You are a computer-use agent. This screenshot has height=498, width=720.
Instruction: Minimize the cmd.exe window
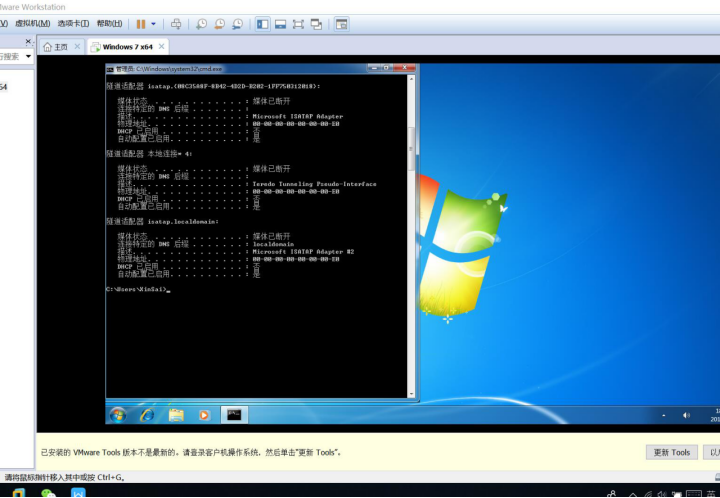374,67
